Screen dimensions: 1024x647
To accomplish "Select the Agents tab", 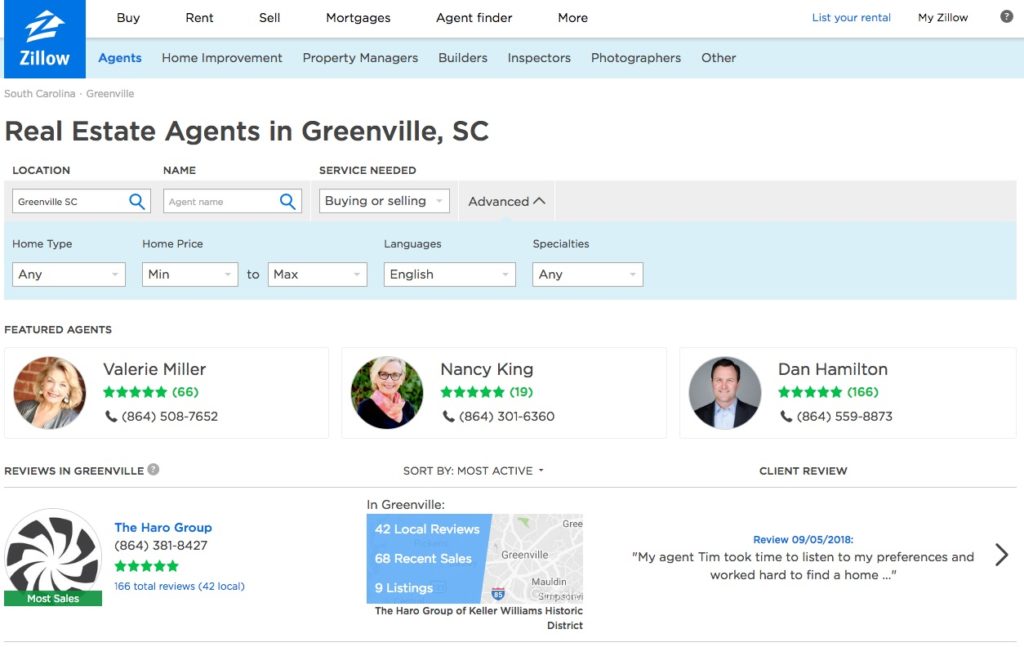I will (120, 57).
